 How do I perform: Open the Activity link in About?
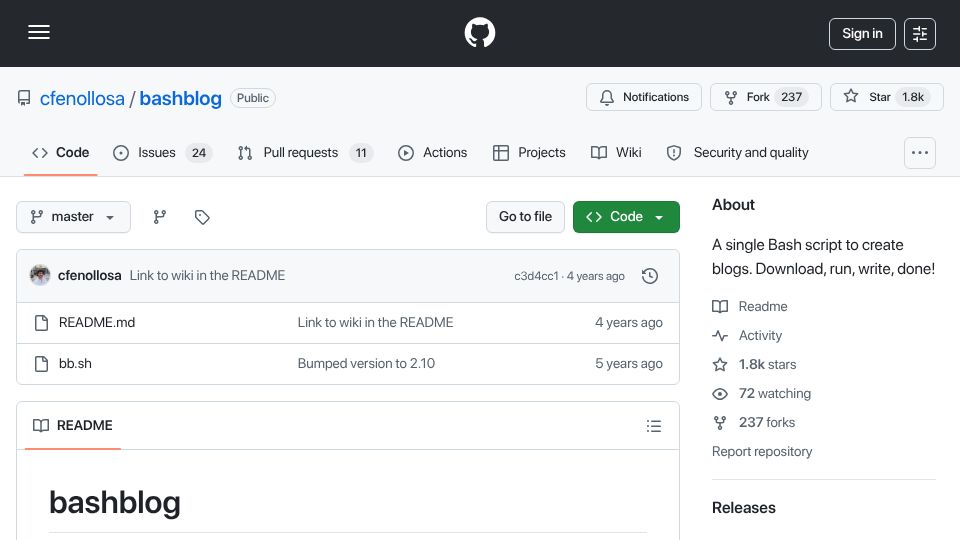[747, 336]
